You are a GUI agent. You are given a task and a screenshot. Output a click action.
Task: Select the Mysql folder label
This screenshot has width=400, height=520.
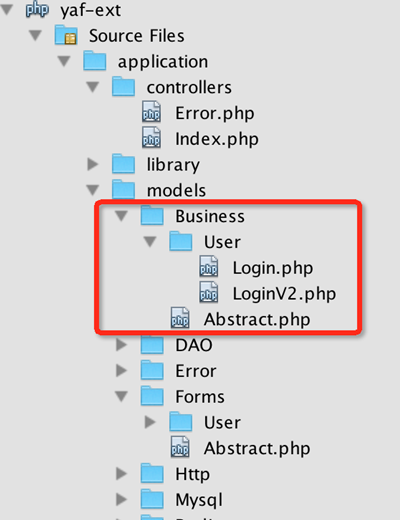[x=199, y=500]
